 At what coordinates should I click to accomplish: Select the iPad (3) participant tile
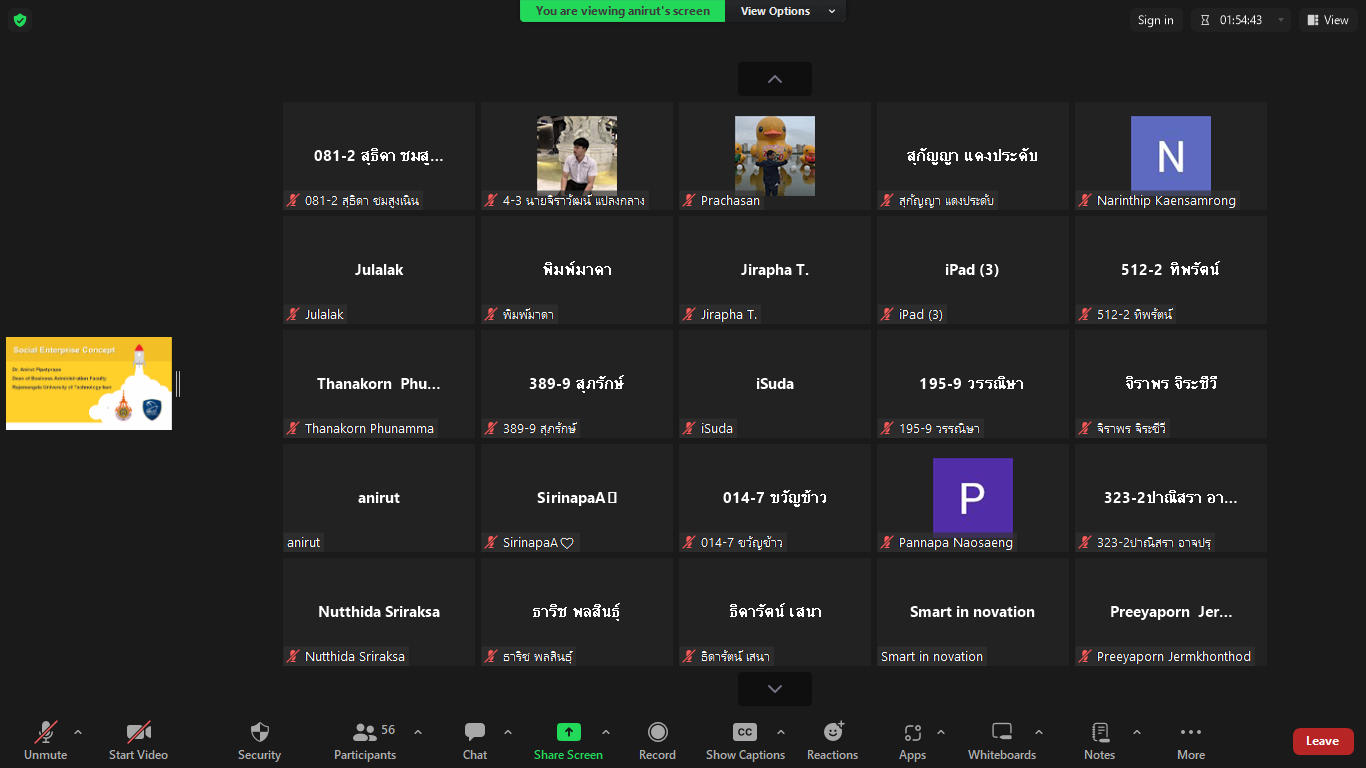point(973,270)
